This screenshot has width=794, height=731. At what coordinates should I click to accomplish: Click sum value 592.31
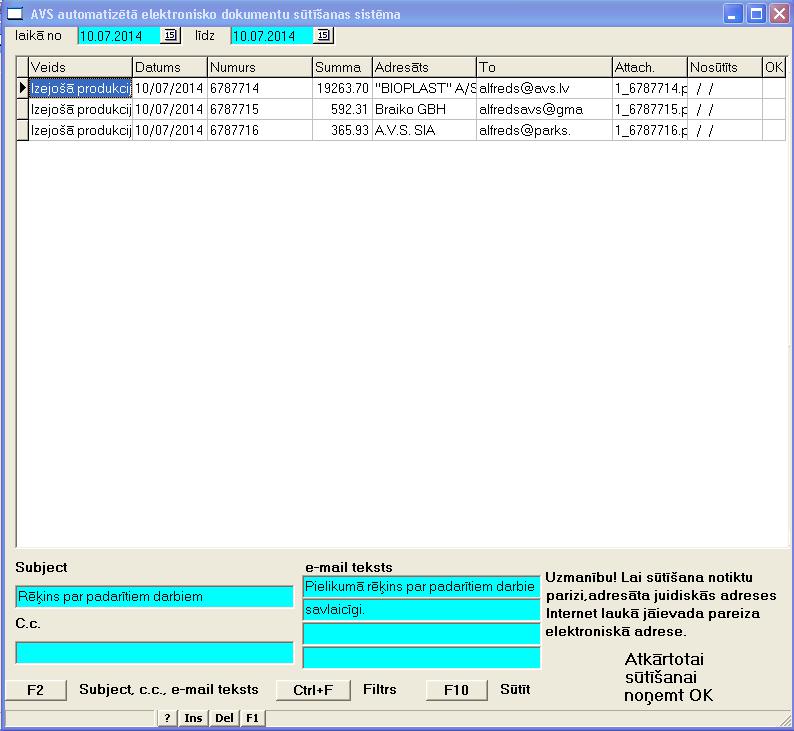(x=342, y=109)
